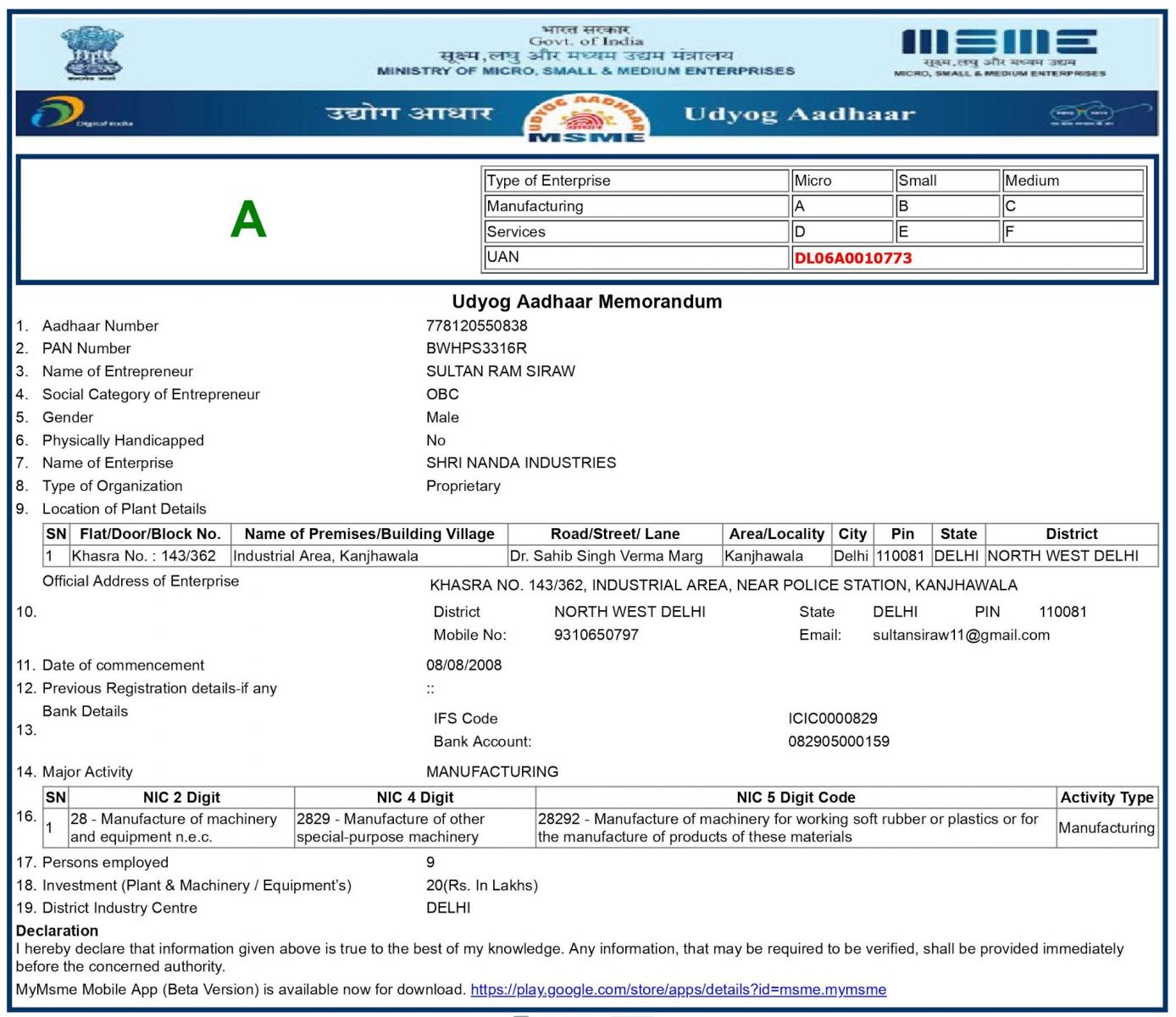Click the NIC 5 Digit Code column header

pyautogui.click(x=796, y=797)
